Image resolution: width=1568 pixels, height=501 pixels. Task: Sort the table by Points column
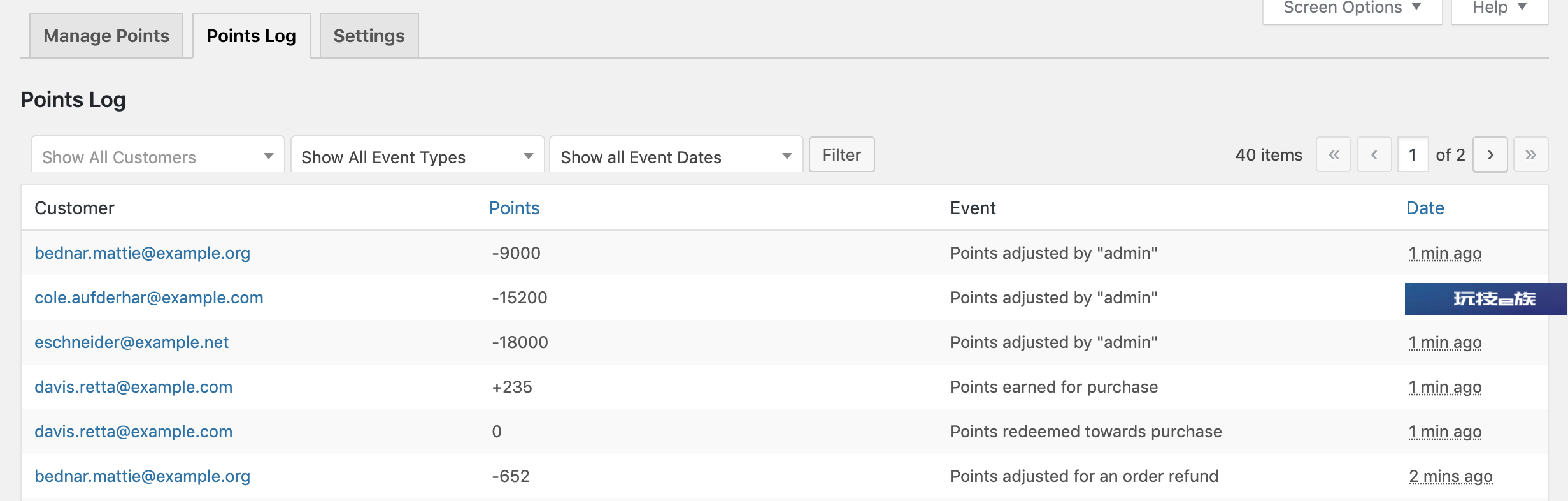pos(514,208)
